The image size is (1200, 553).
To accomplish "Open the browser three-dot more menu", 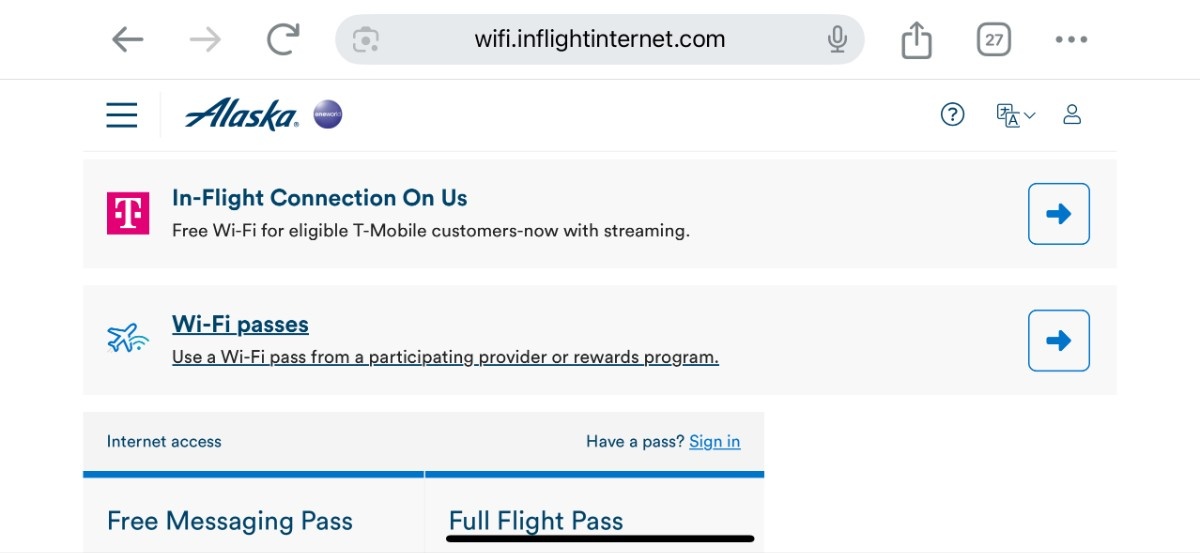I will point(1071,40).
